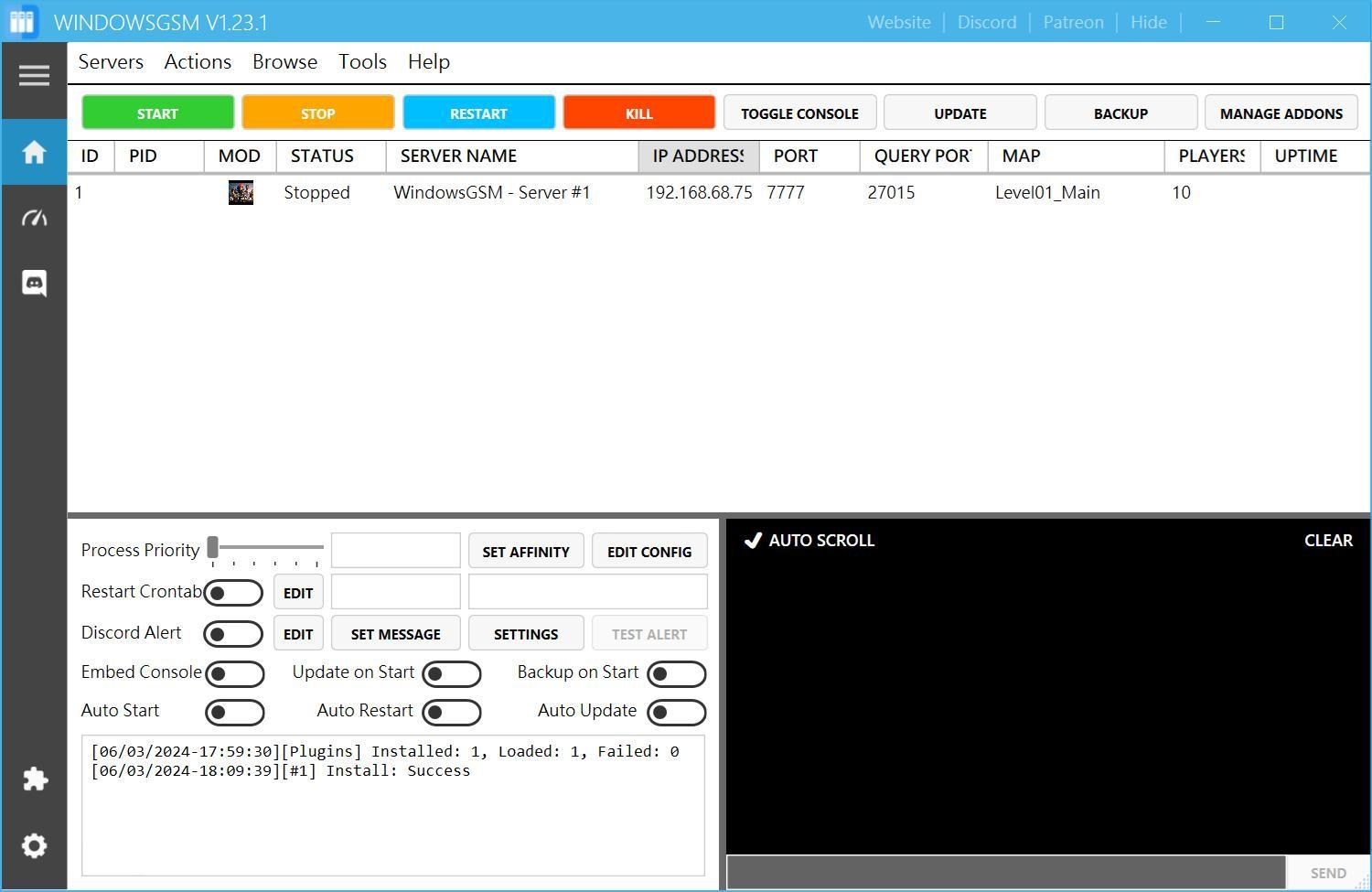Click the console command input field
Screen dimensions: 1372x892
(1006, 873)
